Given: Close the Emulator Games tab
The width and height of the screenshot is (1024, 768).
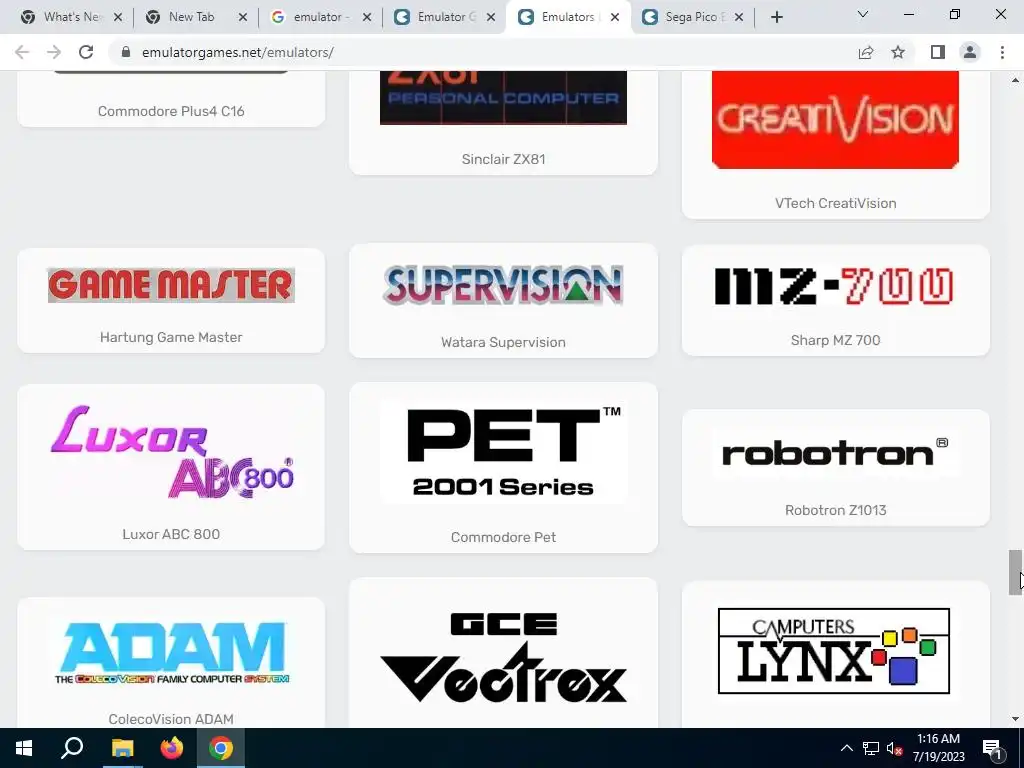Looking at the screenshot, I should click(492, 17).
